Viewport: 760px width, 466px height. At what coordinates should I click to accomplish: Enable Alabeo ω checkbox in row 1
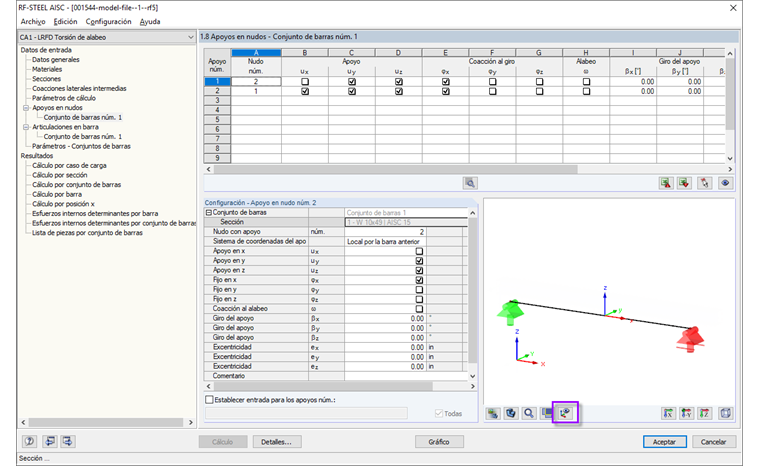click(x=586, y=81)
